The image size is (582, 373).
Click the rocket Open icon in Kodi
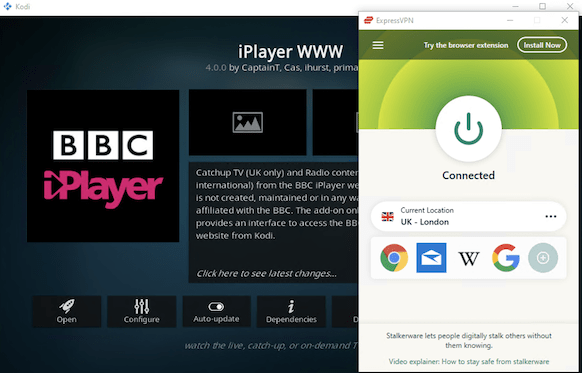point(67,306)
